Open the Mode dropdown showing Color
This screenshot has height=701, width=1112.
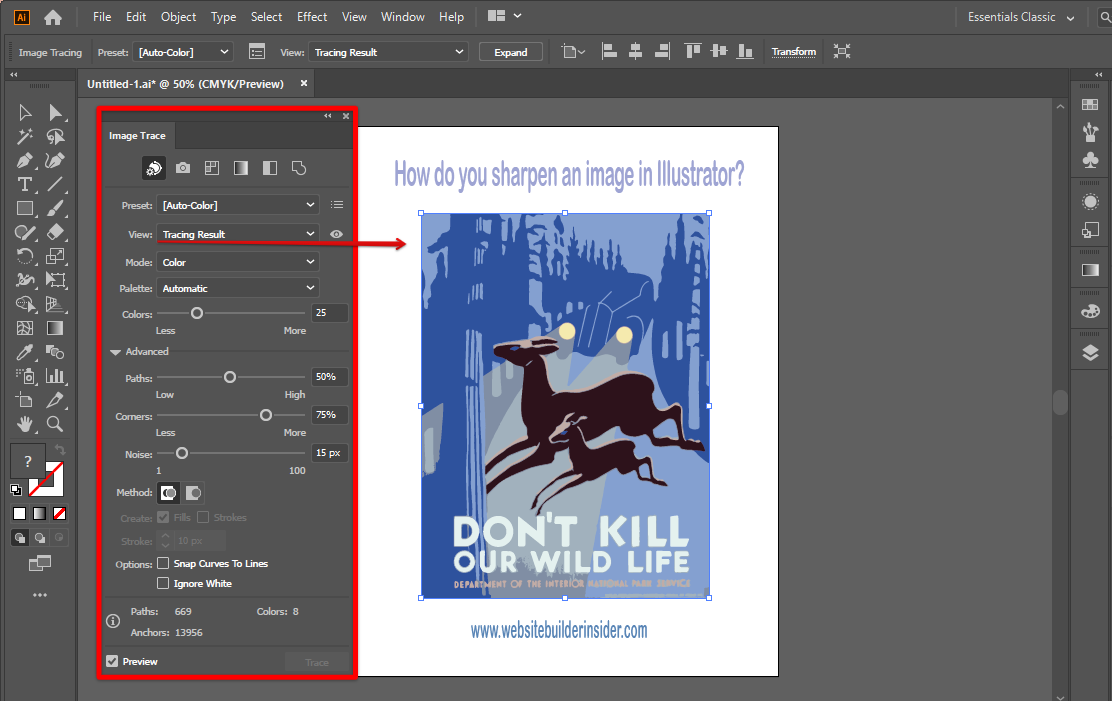point(237,262)
